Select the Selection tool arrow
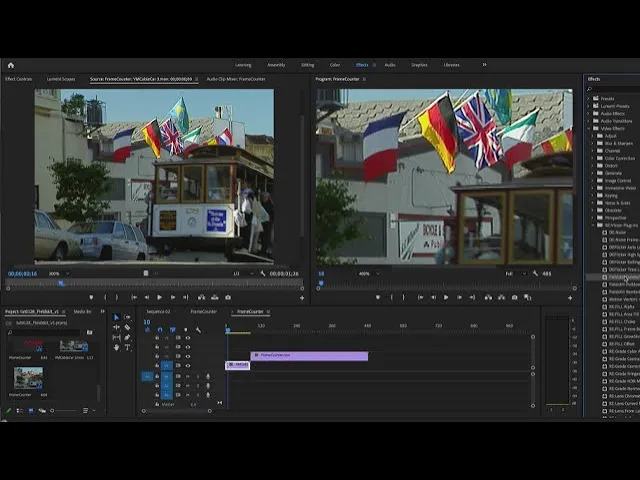 (x=116, y=317)
